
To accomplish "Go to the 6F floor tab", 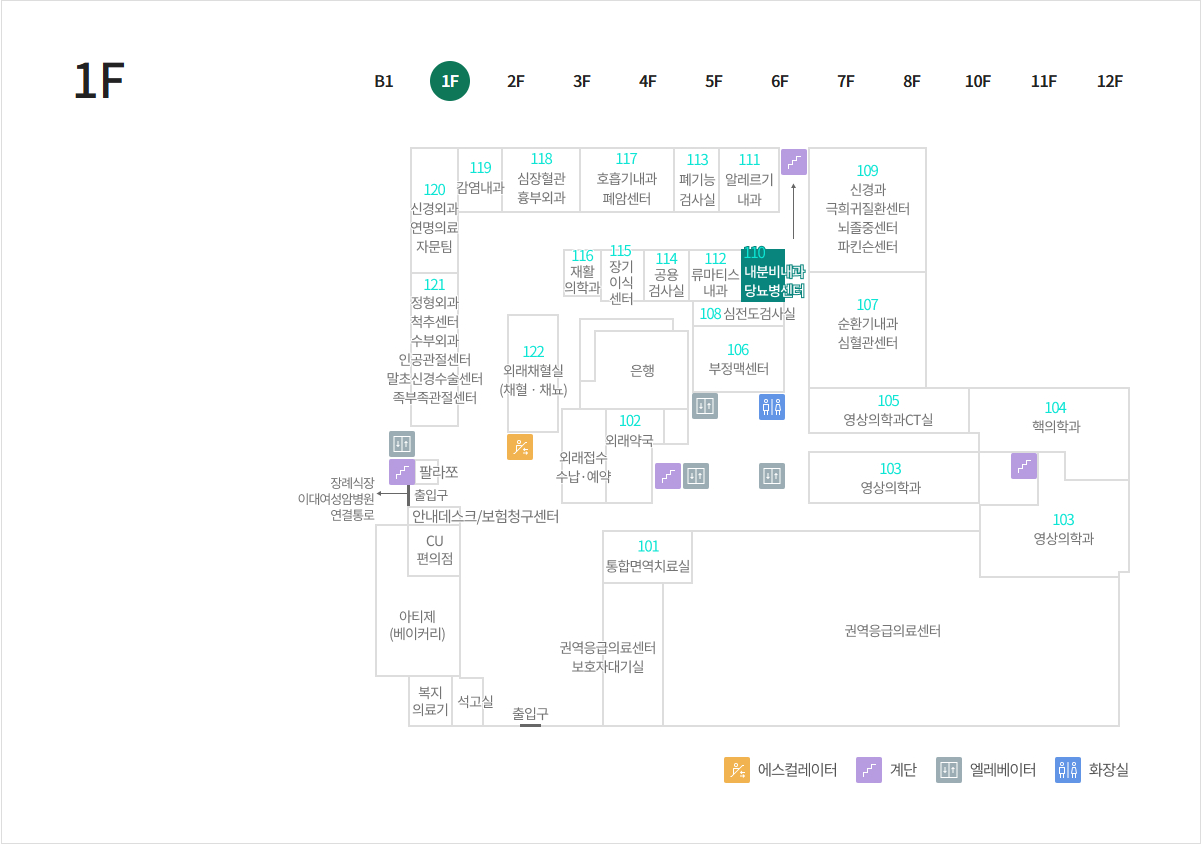I will [780, 82].
